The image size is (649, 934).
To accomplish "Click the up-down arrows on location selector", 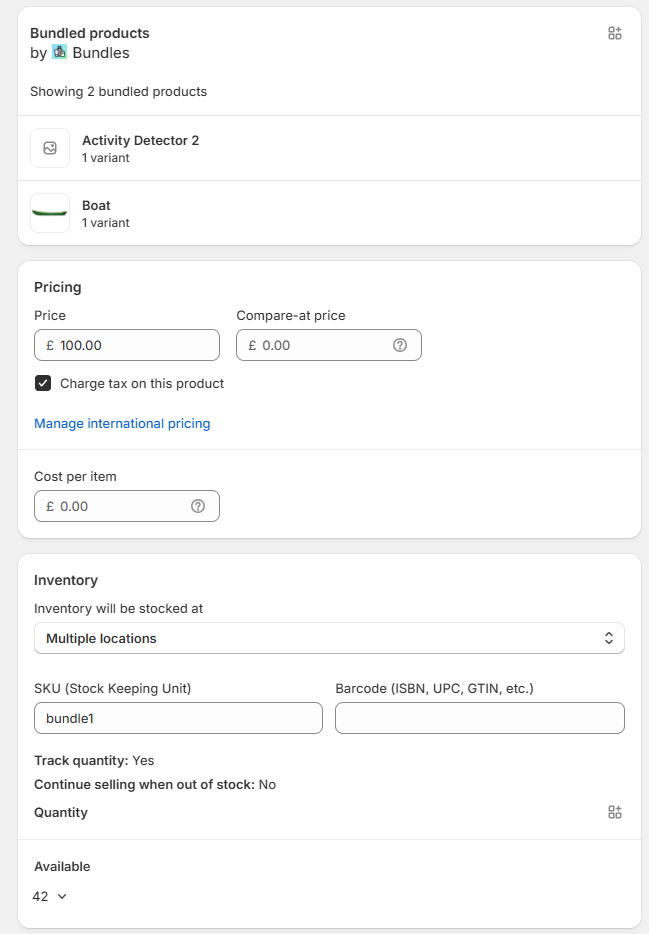I will [x=609, y=638].
